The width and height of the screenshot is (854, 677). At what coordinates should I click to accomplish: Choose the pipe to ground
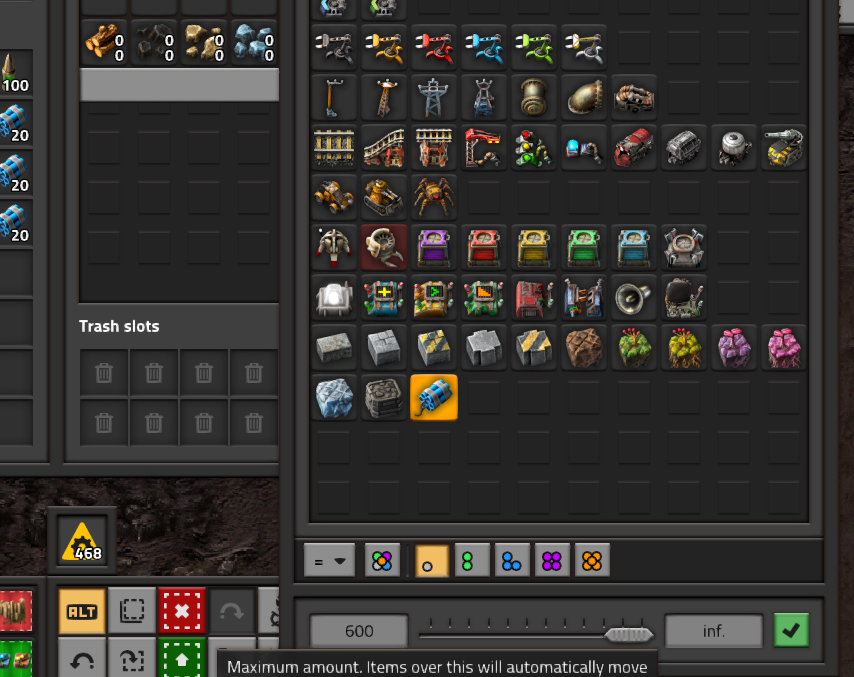(x=584, y=97)
